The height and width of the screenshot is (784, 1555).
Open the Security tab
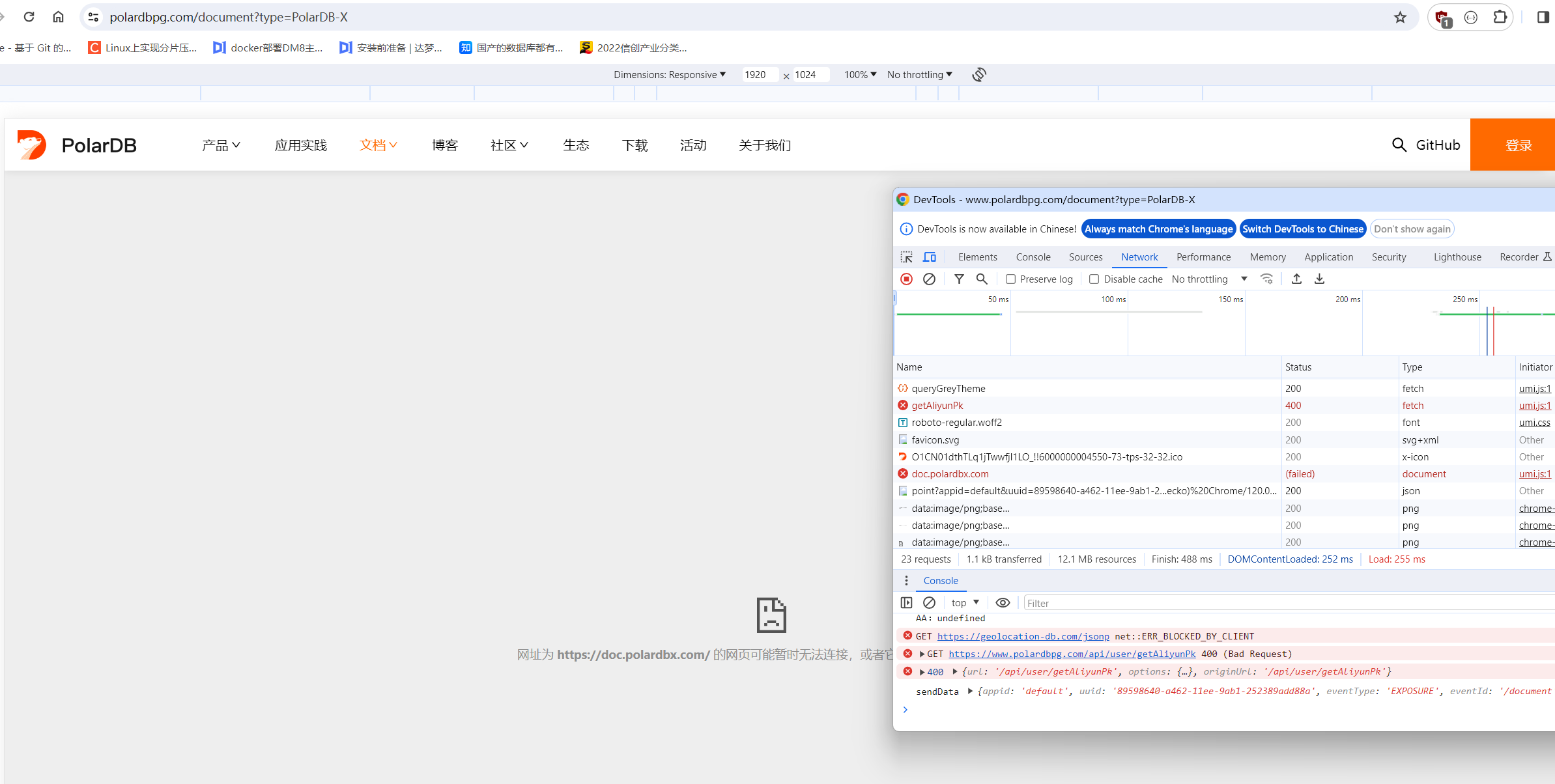(x=1388, y=257)
